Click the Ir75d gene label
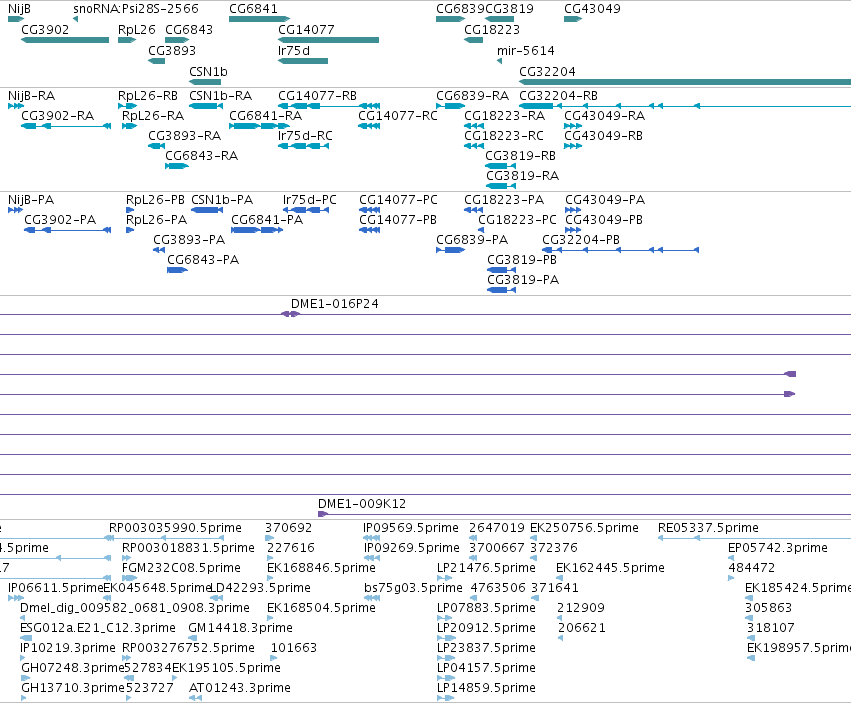 point(294,50)
